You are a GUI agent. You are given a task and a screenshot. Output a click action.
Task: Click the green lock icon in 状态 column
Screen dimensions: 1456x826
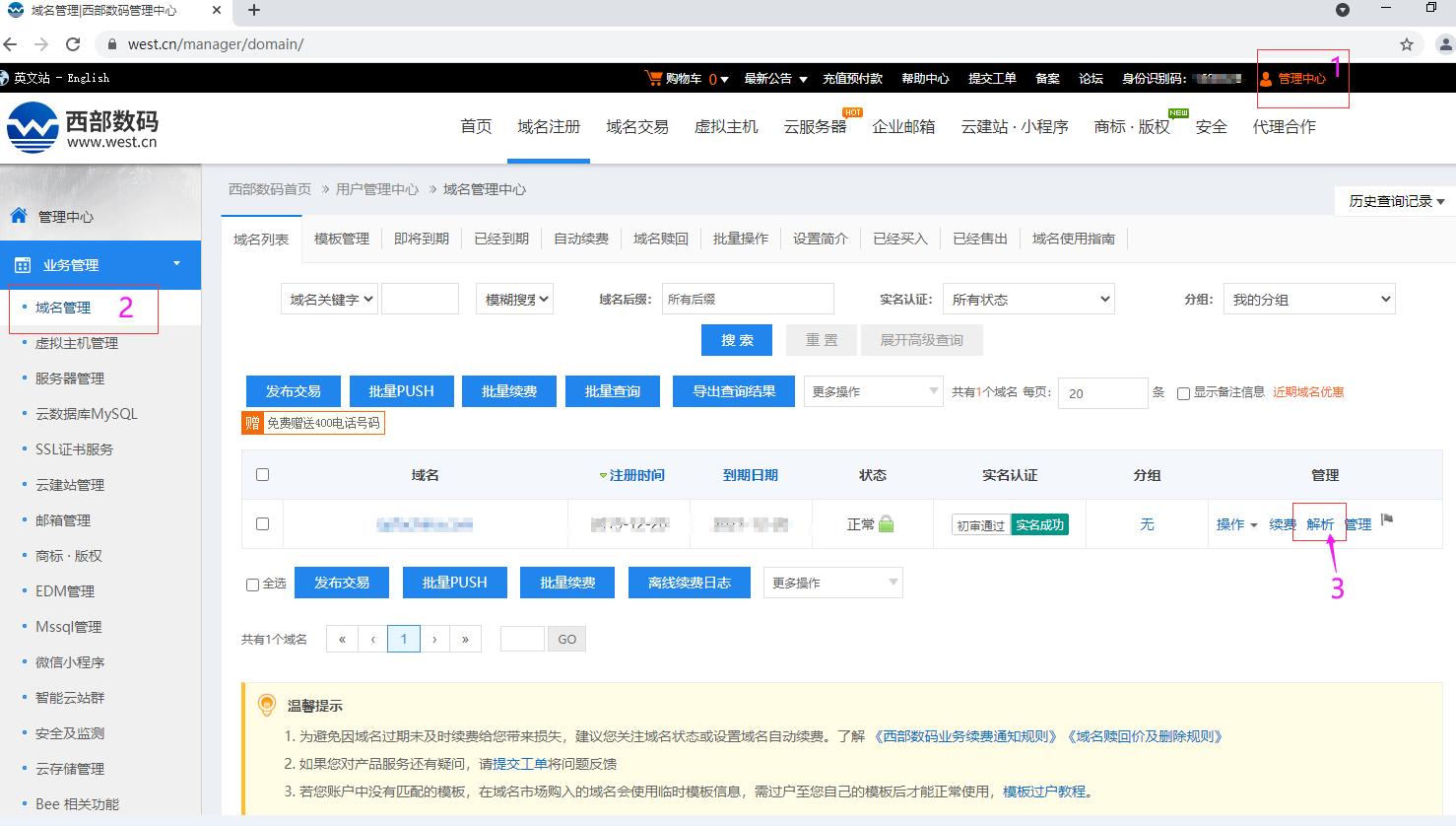point(886,523)
